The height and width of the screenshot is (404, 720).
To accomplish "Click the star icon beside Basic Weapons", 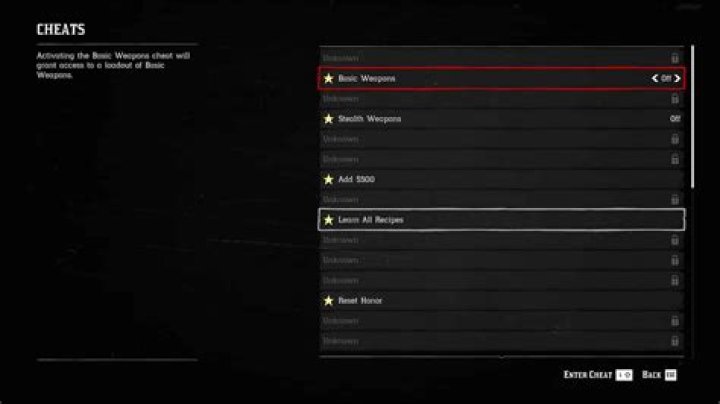I will pyautogui.click(x=328, y=79).
